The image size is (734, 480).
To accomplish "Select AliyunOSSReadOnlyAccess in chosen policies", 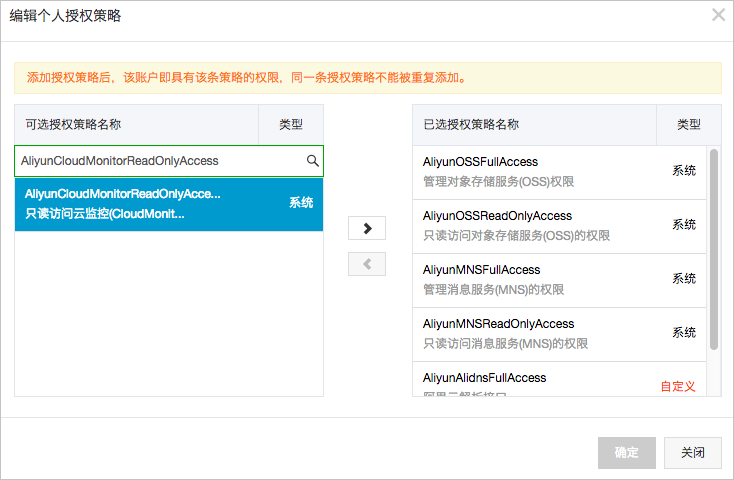I will pos(559,226).
